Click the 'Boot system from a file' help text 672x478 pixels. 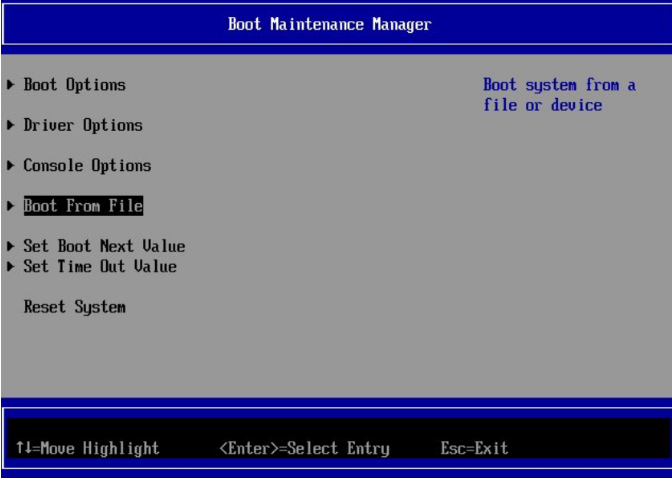pos(558,95)
